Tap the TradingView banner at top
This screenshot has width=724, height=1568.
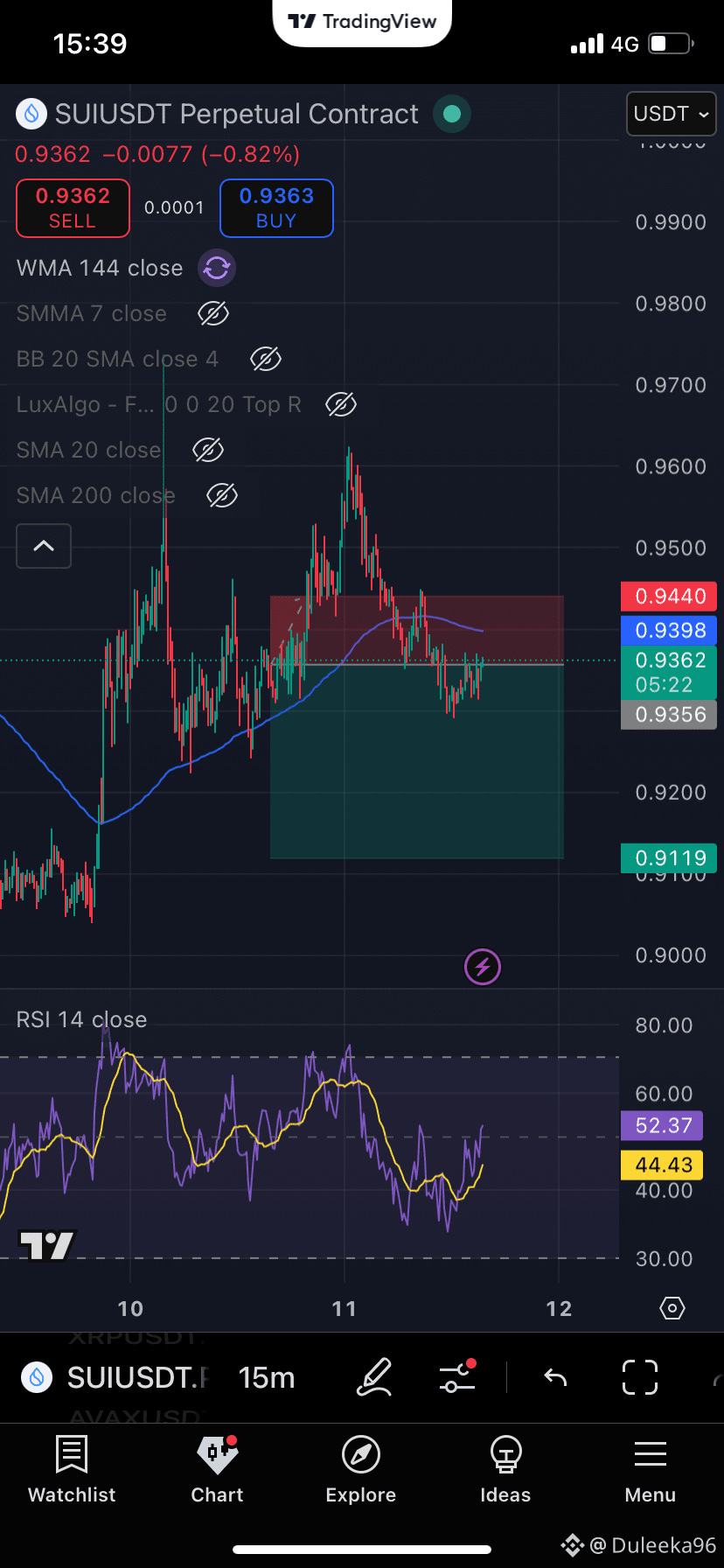(362, 22)
